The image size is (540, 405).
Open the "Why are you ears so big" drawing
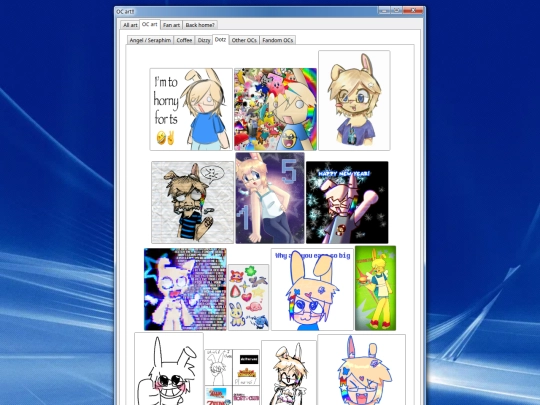(x=312, y=289)
